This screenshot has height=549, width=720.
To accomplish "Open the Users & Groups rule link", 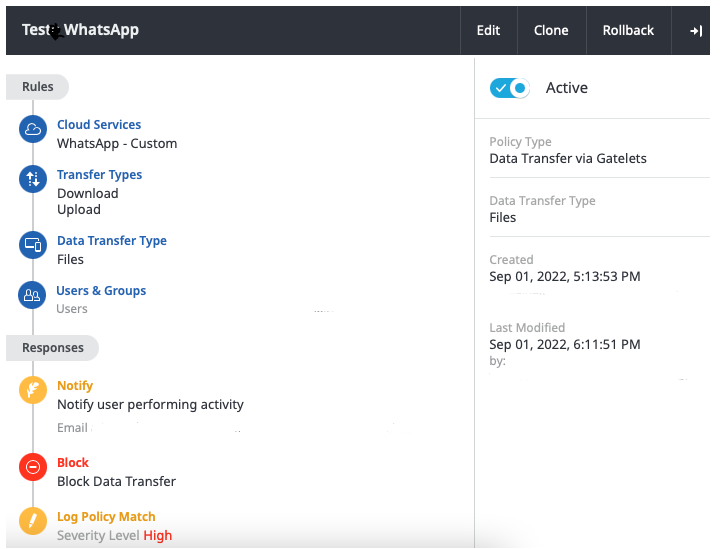I will pyautogui.click(x=101, y=291).
